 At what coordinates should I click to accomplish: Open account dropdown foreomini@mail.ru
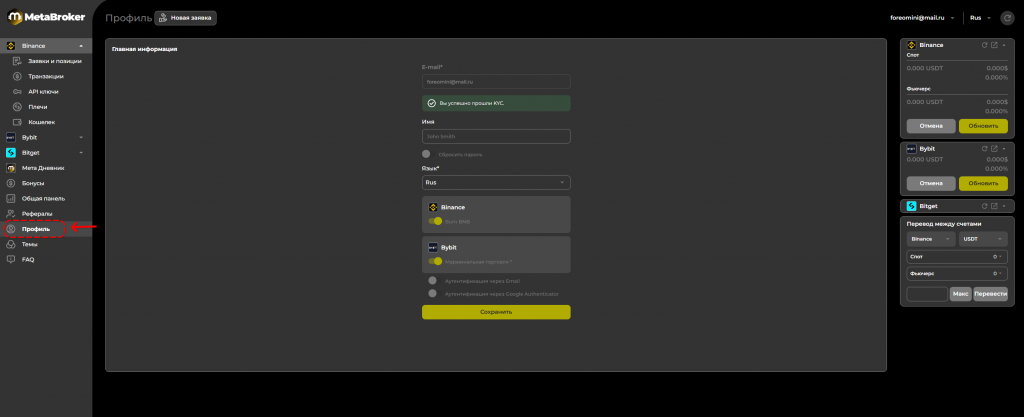[x=923, y=18]
